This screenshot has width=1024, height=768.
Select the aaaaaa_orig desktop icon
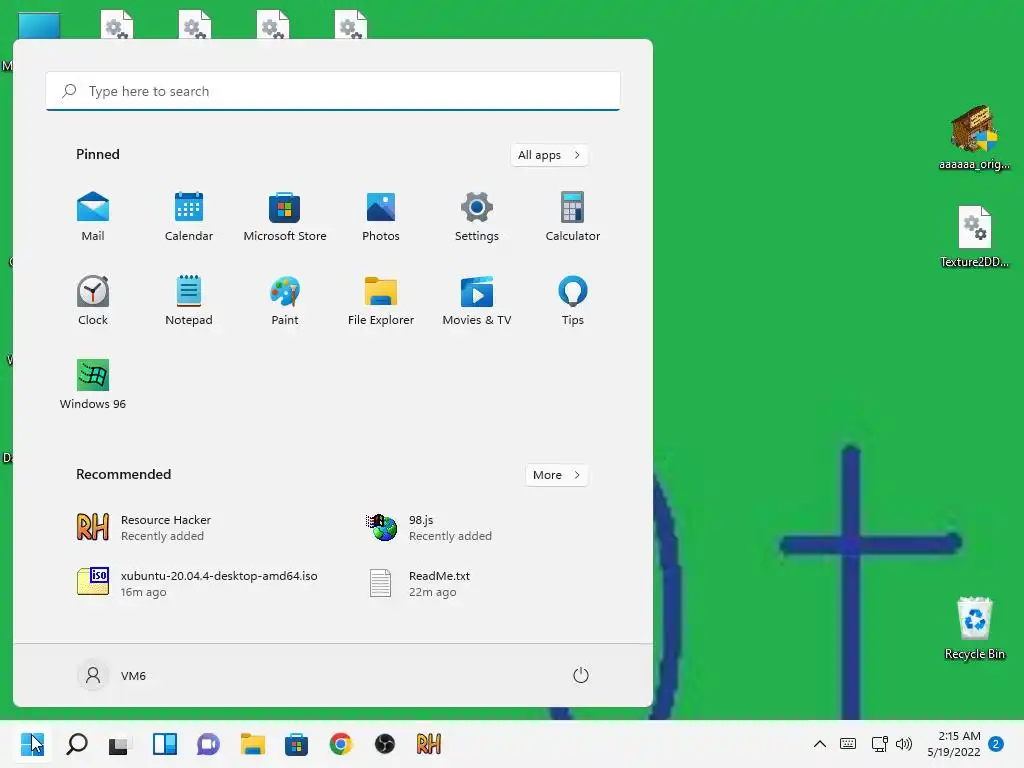[x=974, y=137]
